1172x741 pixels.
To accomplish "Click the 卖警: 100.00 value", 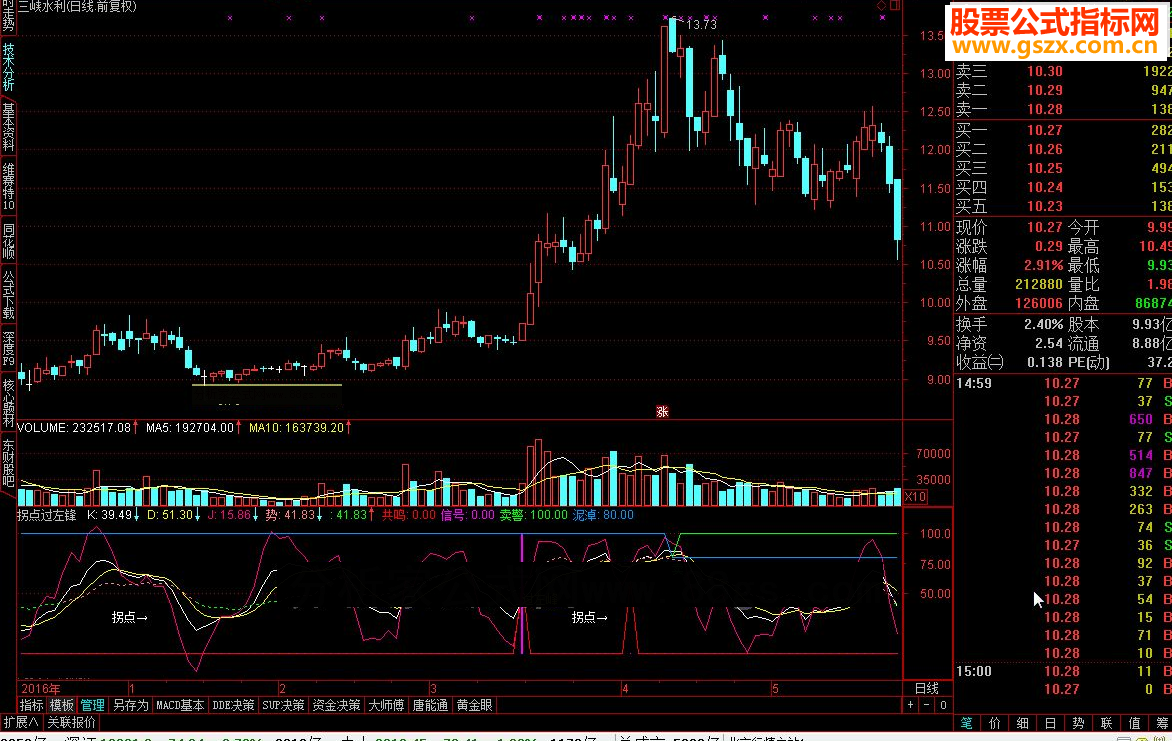I will (x=534, y=515).
